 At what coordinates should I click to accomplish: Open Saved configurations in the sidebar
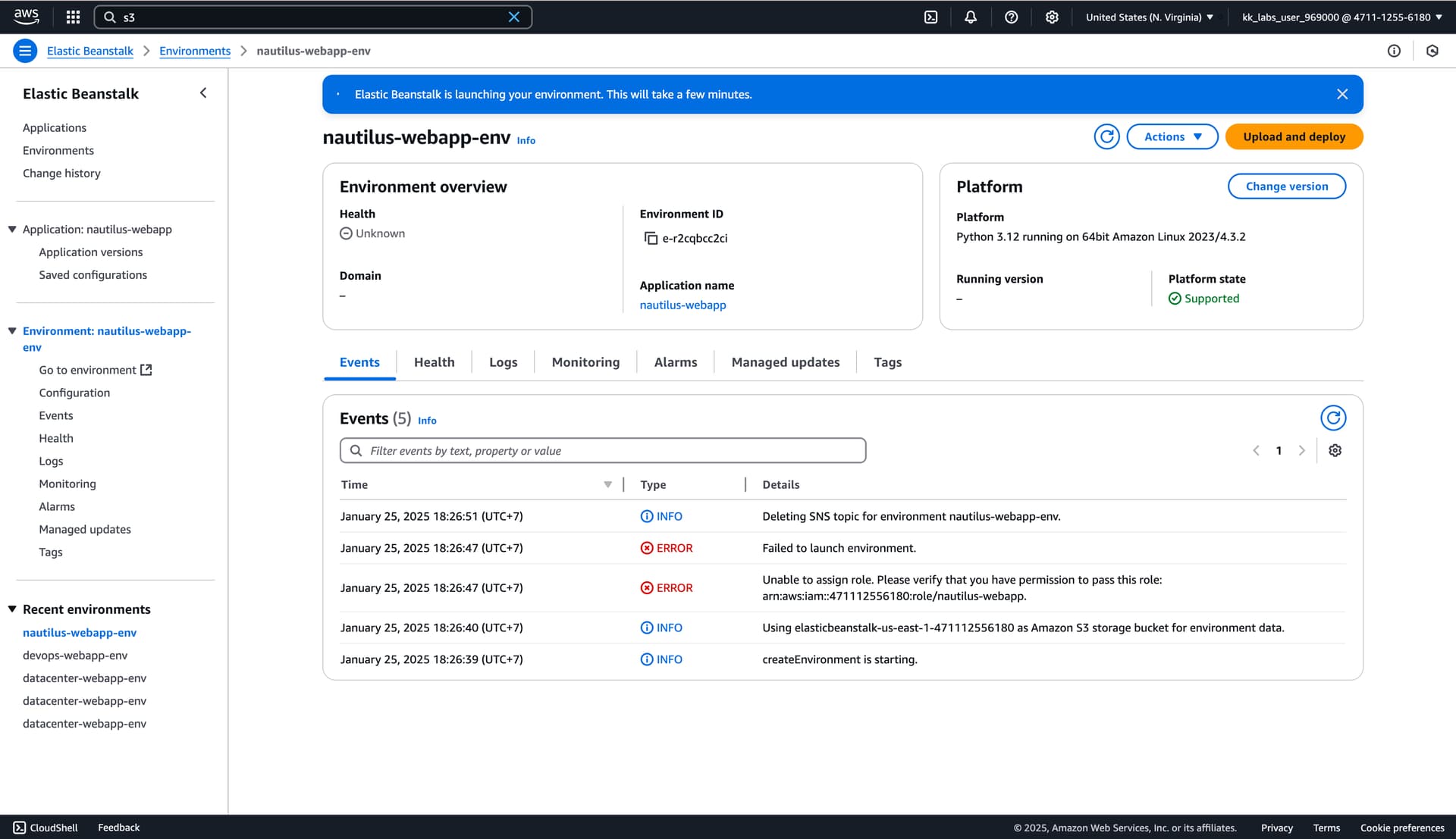(x=93, y=274)
